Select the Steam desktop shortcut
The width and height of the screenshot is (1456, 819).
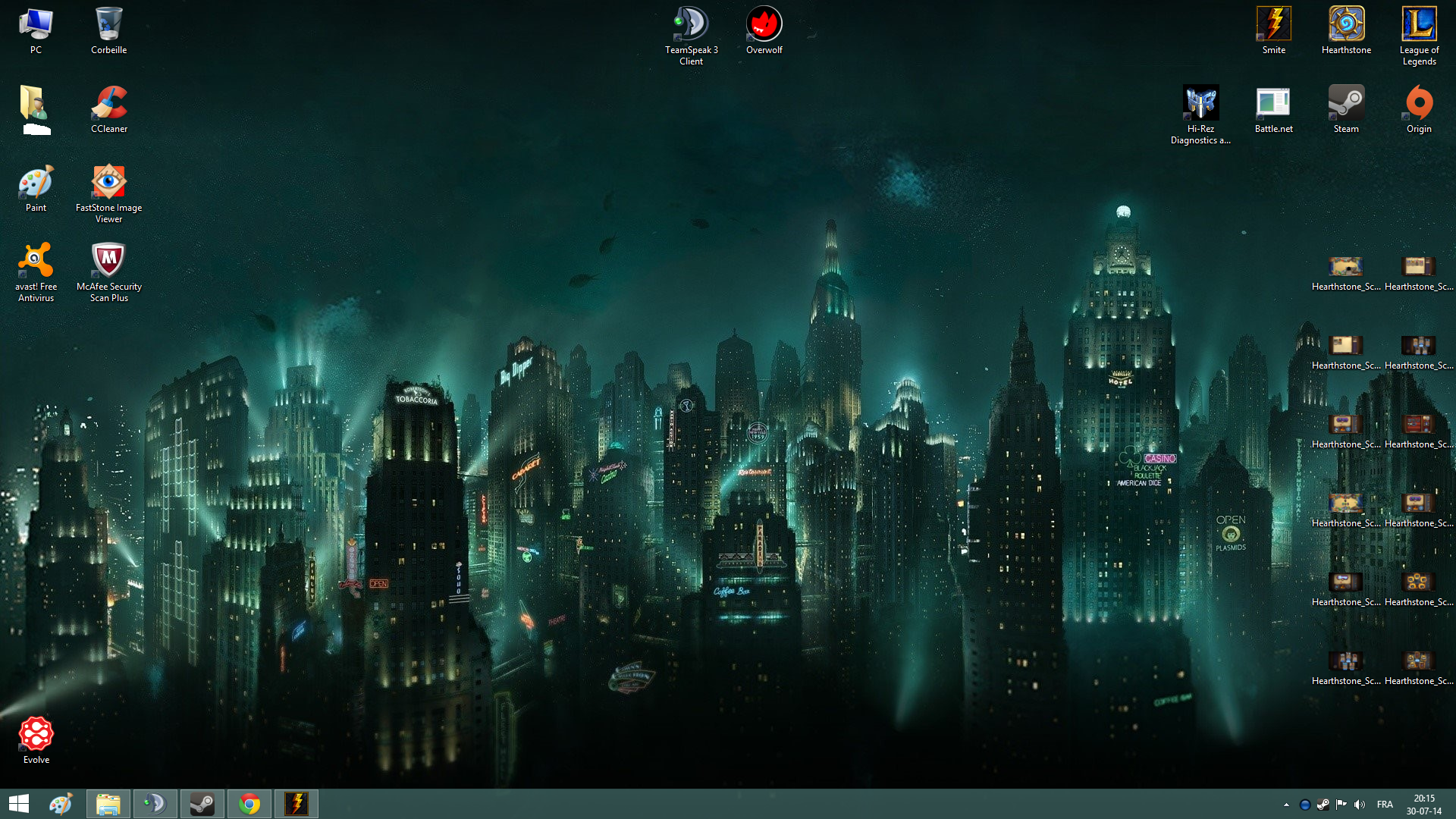(x=1346, y=110)
